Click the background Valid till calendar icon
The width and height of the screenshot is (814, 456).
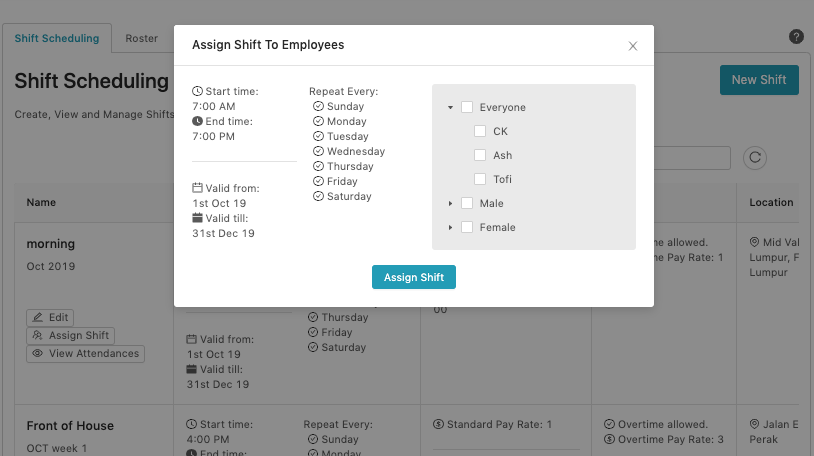click(x=192, y=369)
